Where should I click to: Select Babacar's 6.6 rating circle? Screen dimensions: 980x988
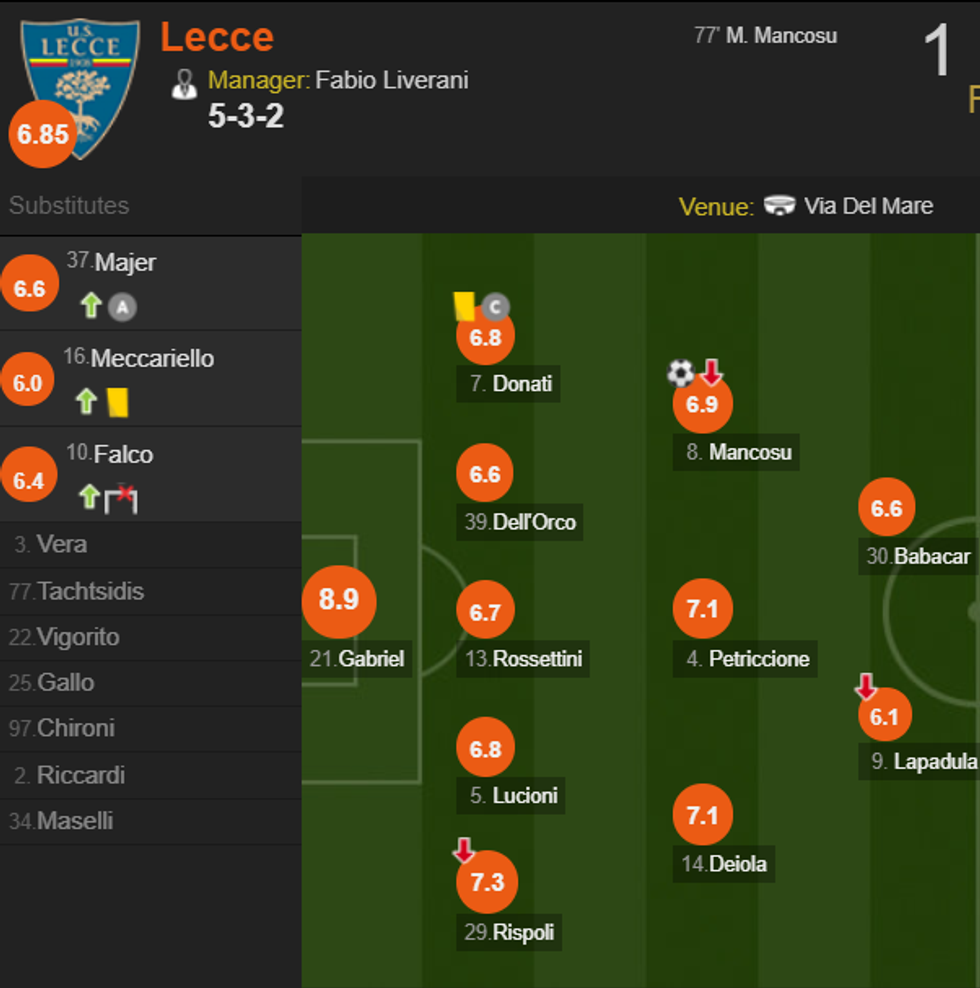coord(887,509)
